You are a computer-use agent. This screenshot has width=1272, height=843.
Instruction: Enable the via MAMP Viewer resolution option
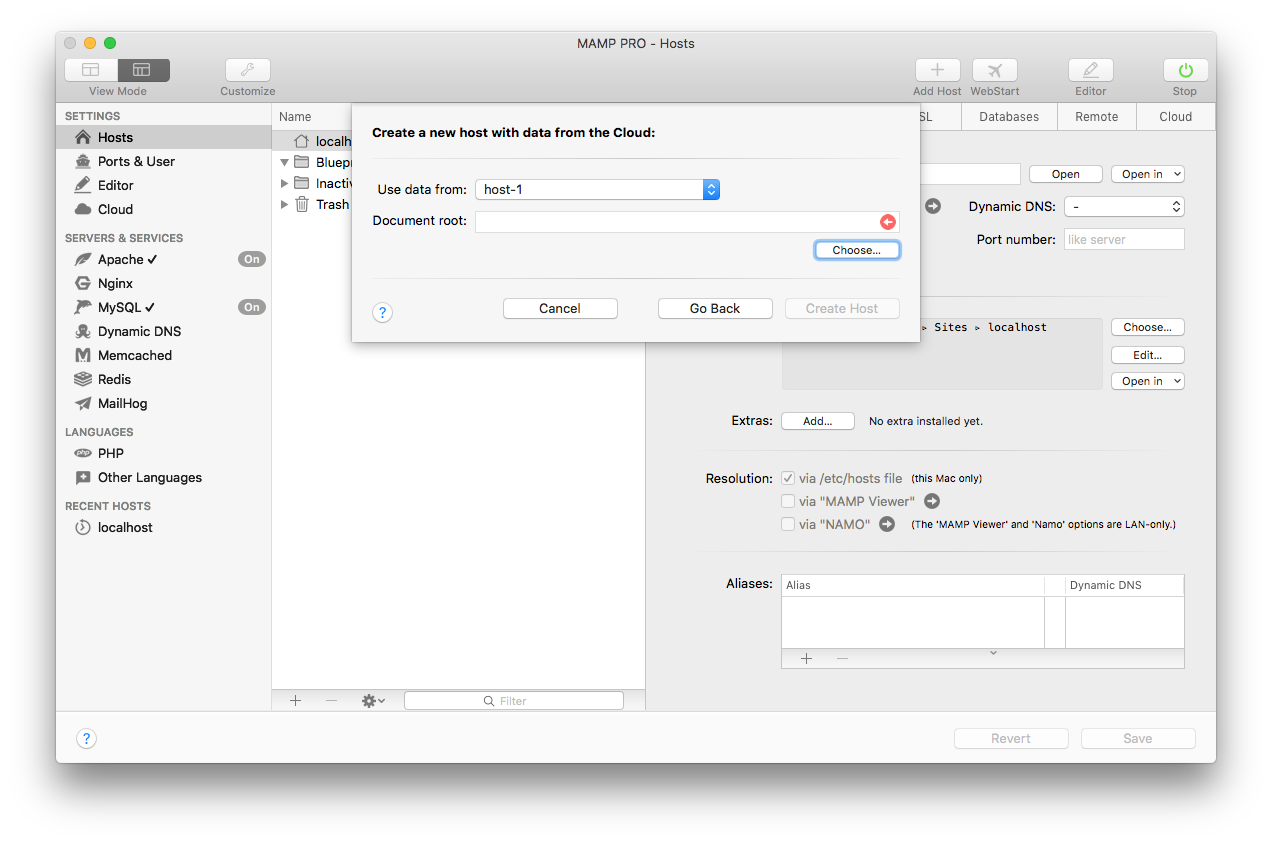(x=788, y=501)
